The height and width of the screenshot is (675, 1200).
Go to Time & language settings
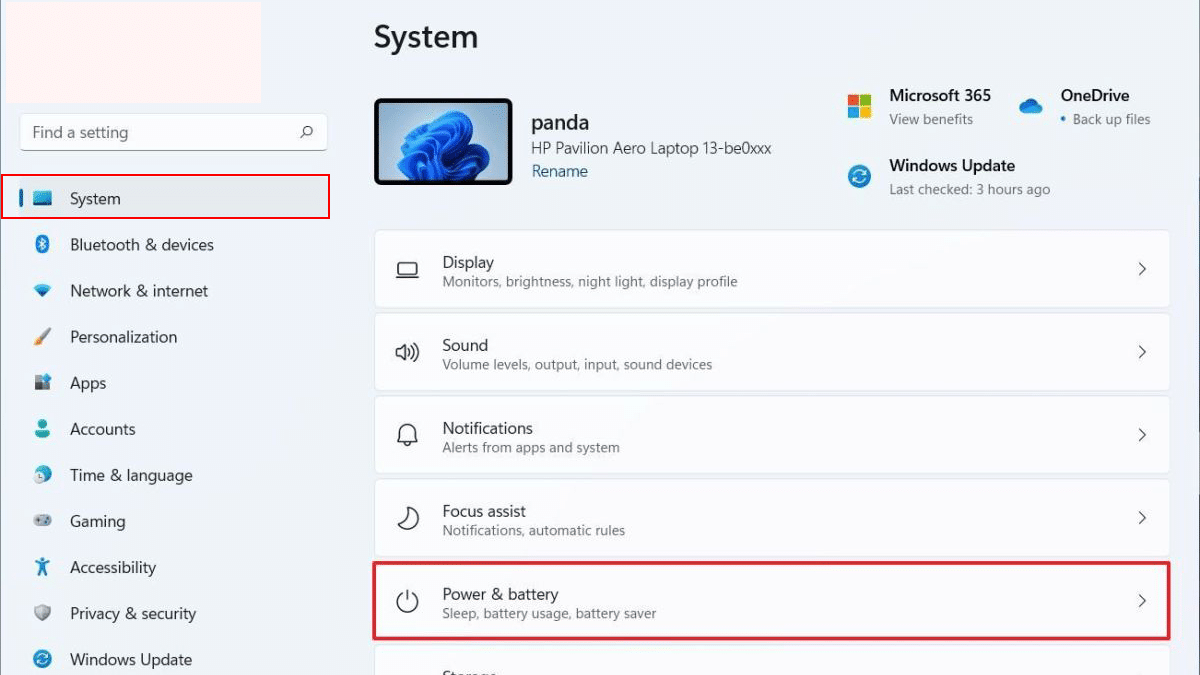click(131, 475)
